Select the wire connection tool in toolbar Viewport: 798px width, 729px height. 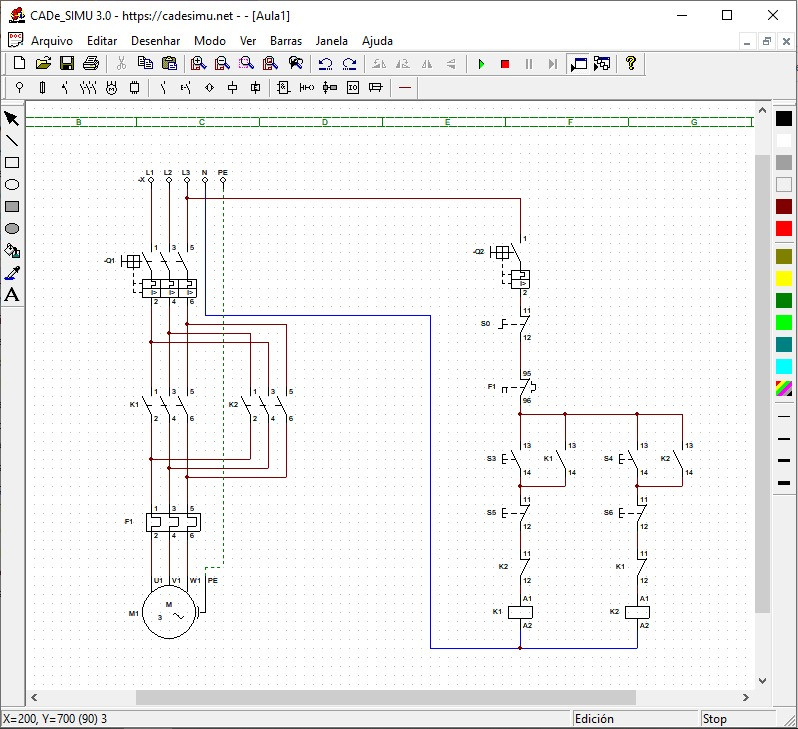405,88
